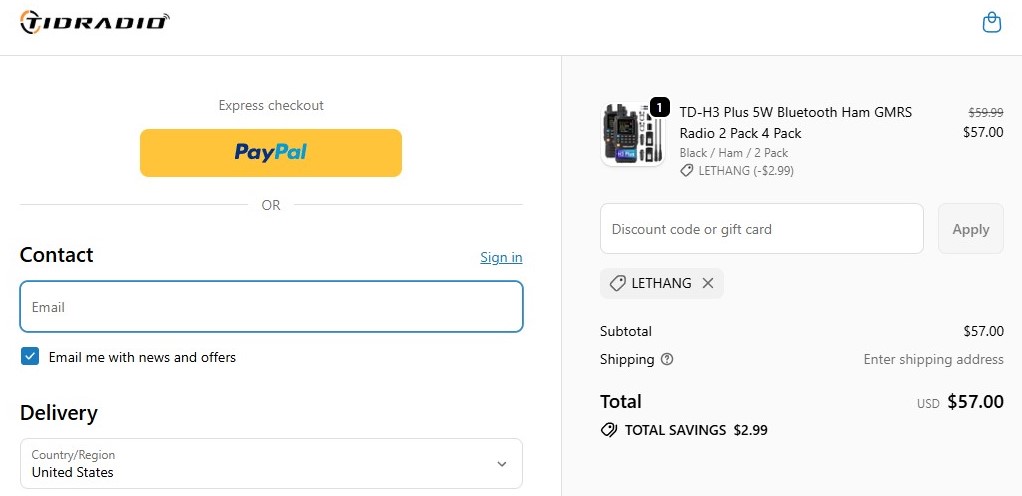The height and width of the screenshot is (496, 1022).
Task: Click the quantity badge on product image
Action: 659,106
